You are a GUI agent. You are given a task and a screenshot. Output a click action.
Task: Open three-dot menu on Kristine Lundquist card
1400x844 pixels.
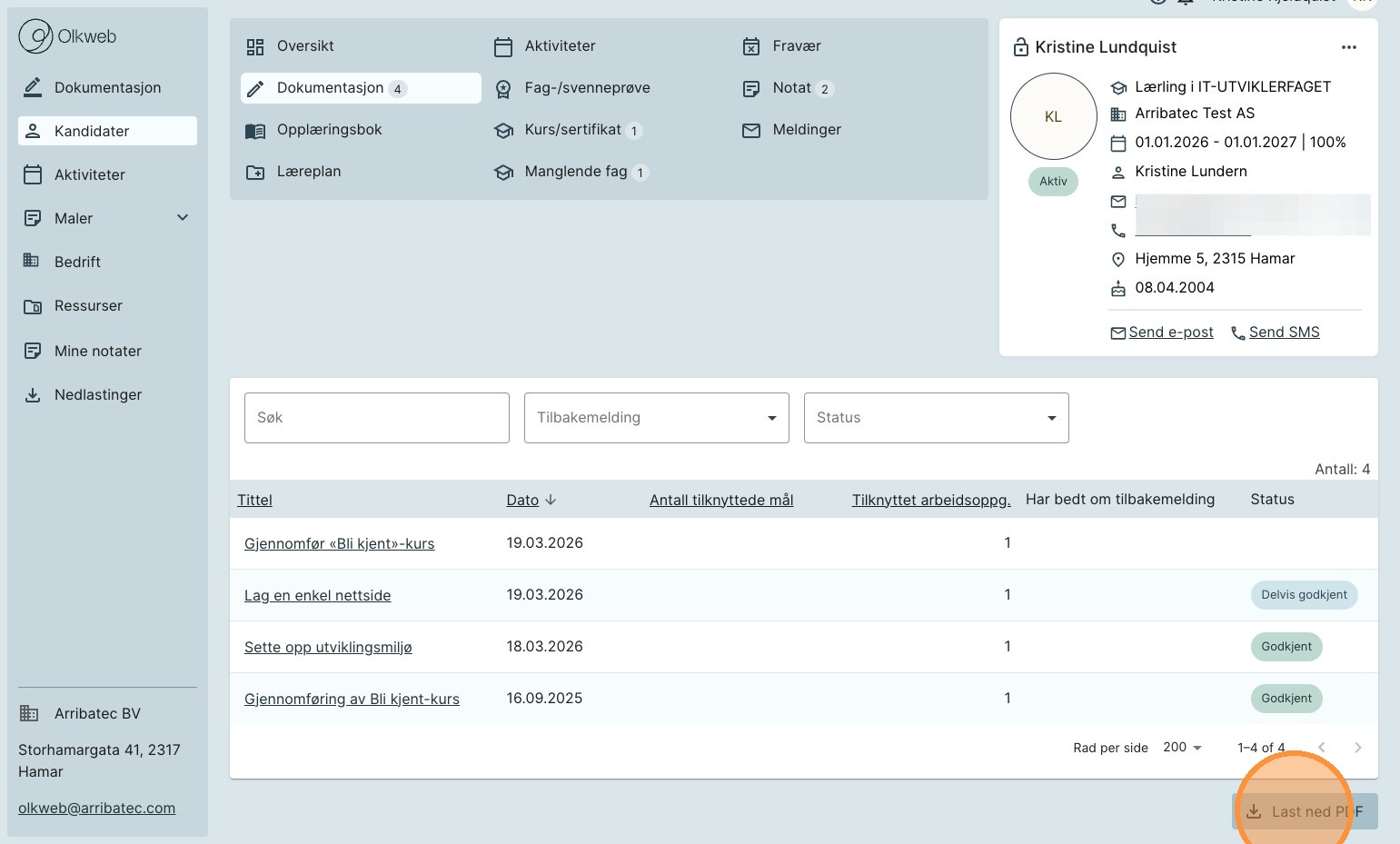click(1348, 47)
